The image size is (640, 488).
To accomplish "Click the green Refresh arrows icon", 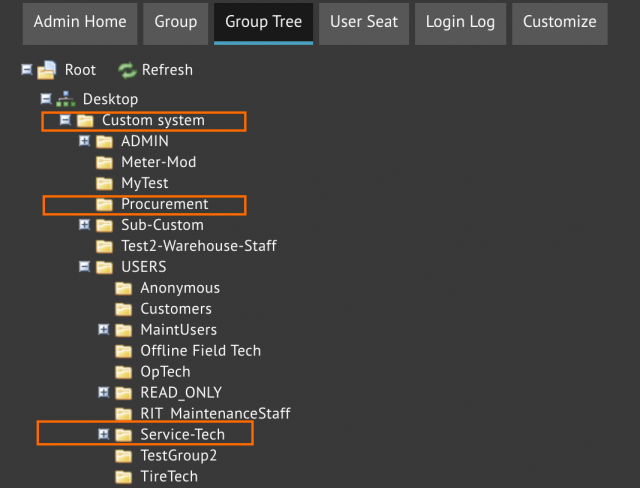I will click(x=127, y=70).
